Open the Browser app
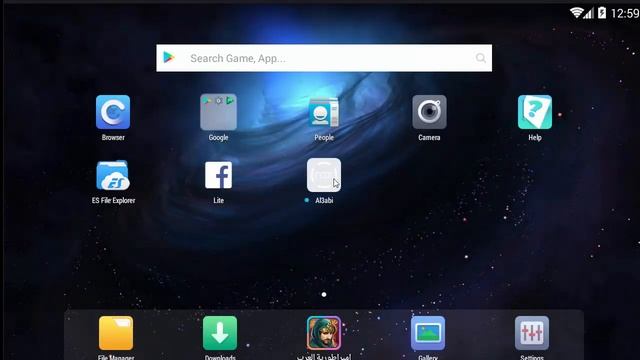The height and width of the screenshot is (360, 640). point(113,112)
